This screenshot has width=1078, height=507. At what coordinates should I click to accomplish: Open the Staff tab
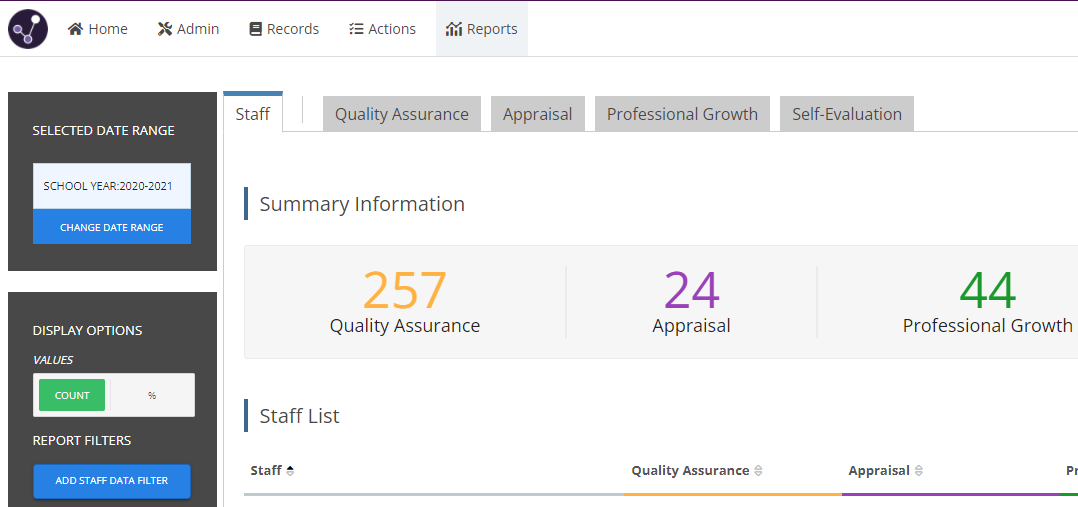click(252, 114)
